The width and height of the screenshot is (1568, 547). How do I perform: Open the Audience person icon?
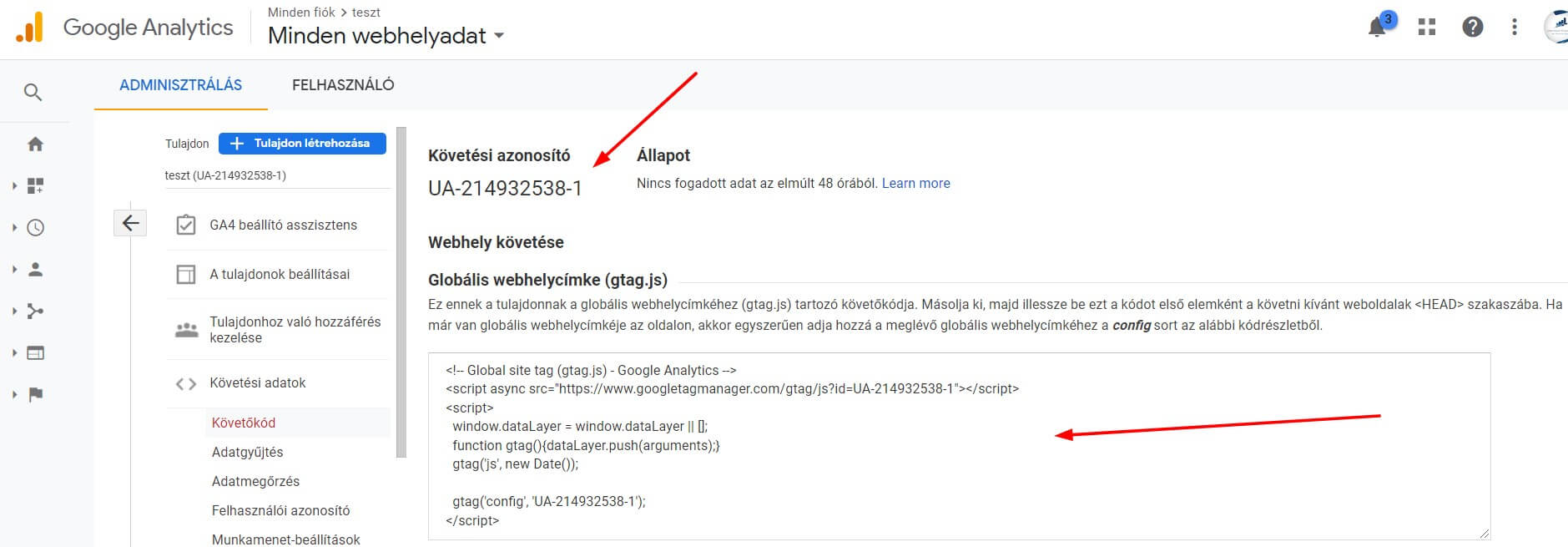[35, 269]
